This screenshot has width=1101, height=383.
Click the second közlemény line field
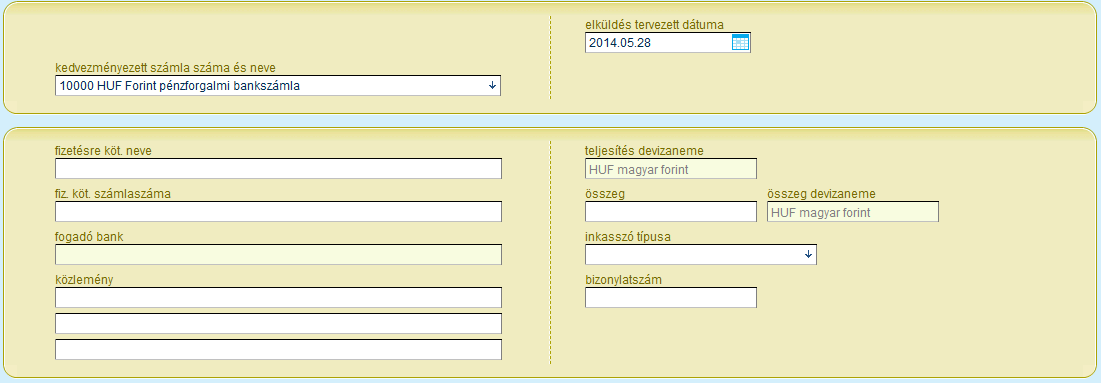pos(278,323)
